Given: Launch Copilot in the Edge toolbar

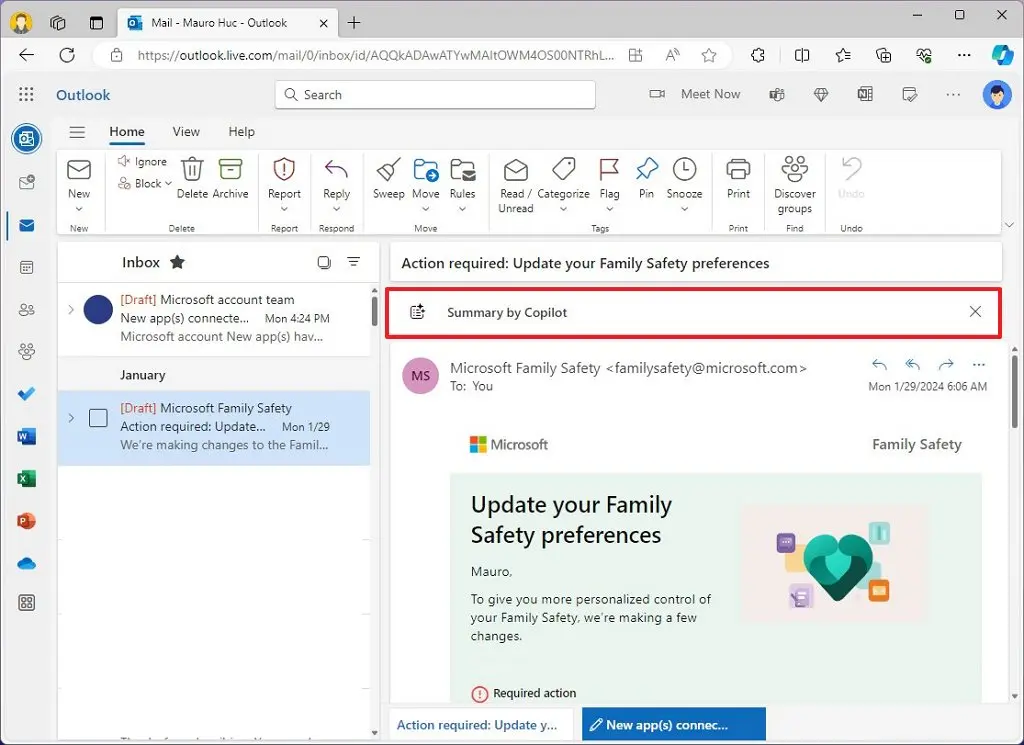Looking at the screenshot, I should pyautogui.click(x=1003, y=55).
